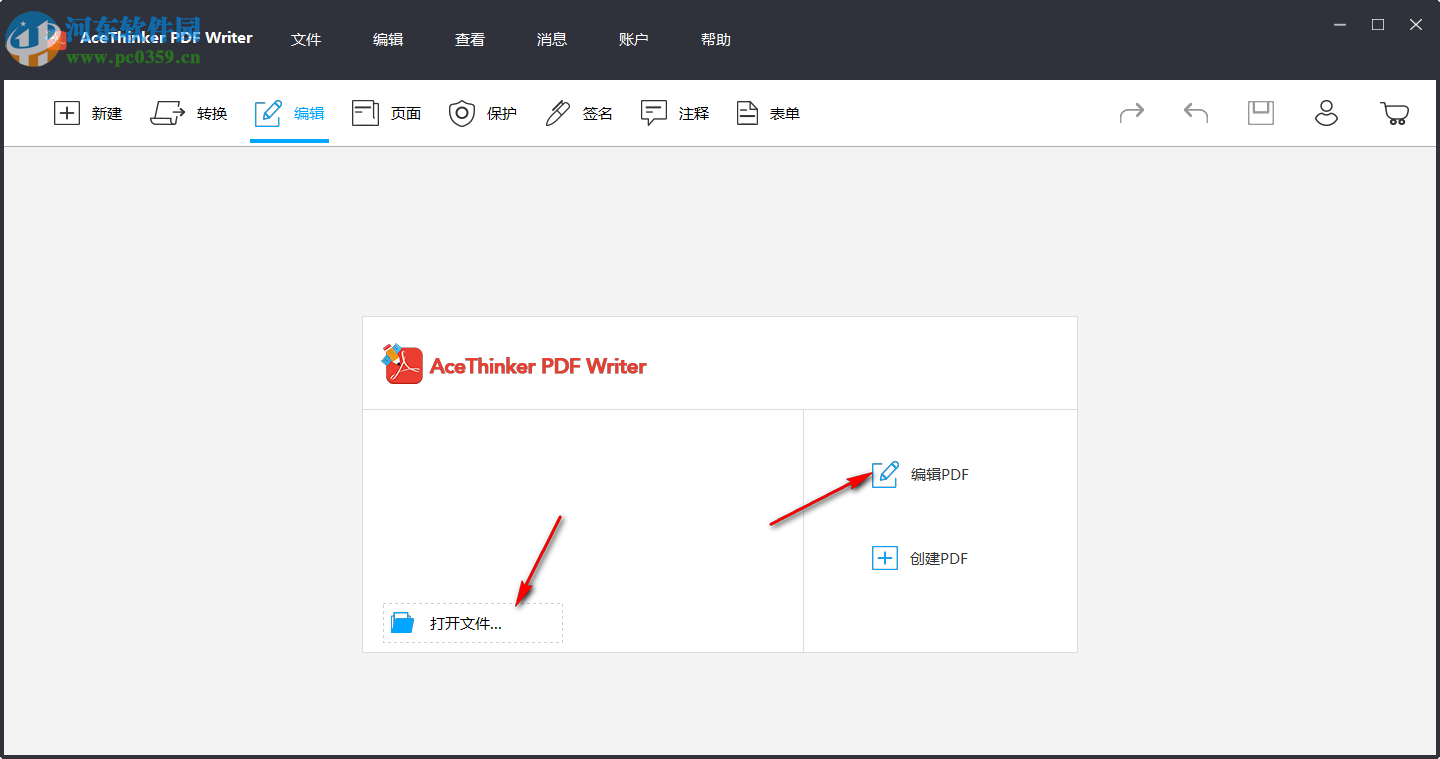The image size is (1440, 759).
Task: Click the redo arrow icon
Action: coord(1132,113)
